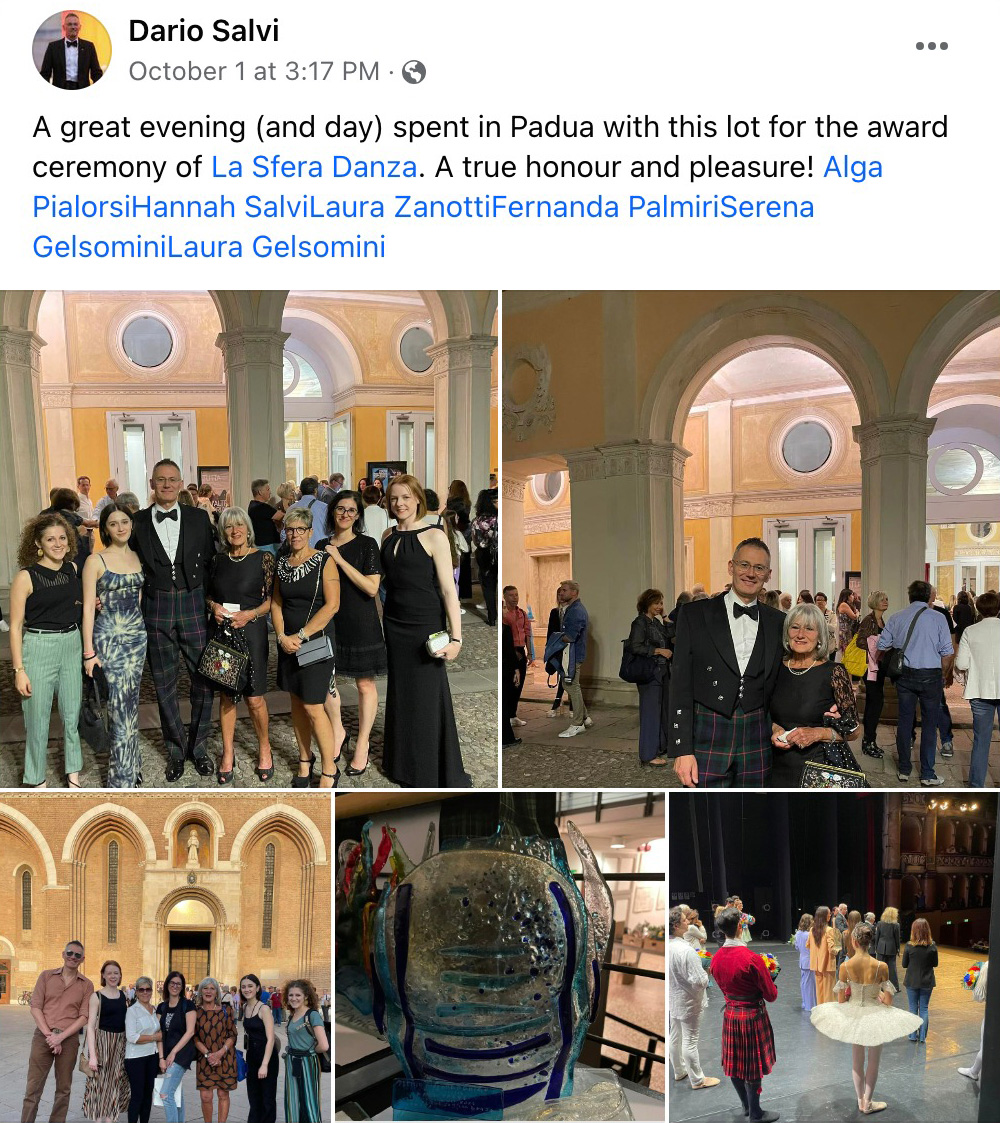Open the three-dot post options menu
The width and height of the screenshot is (1000, 1123).
coord(931,46)
